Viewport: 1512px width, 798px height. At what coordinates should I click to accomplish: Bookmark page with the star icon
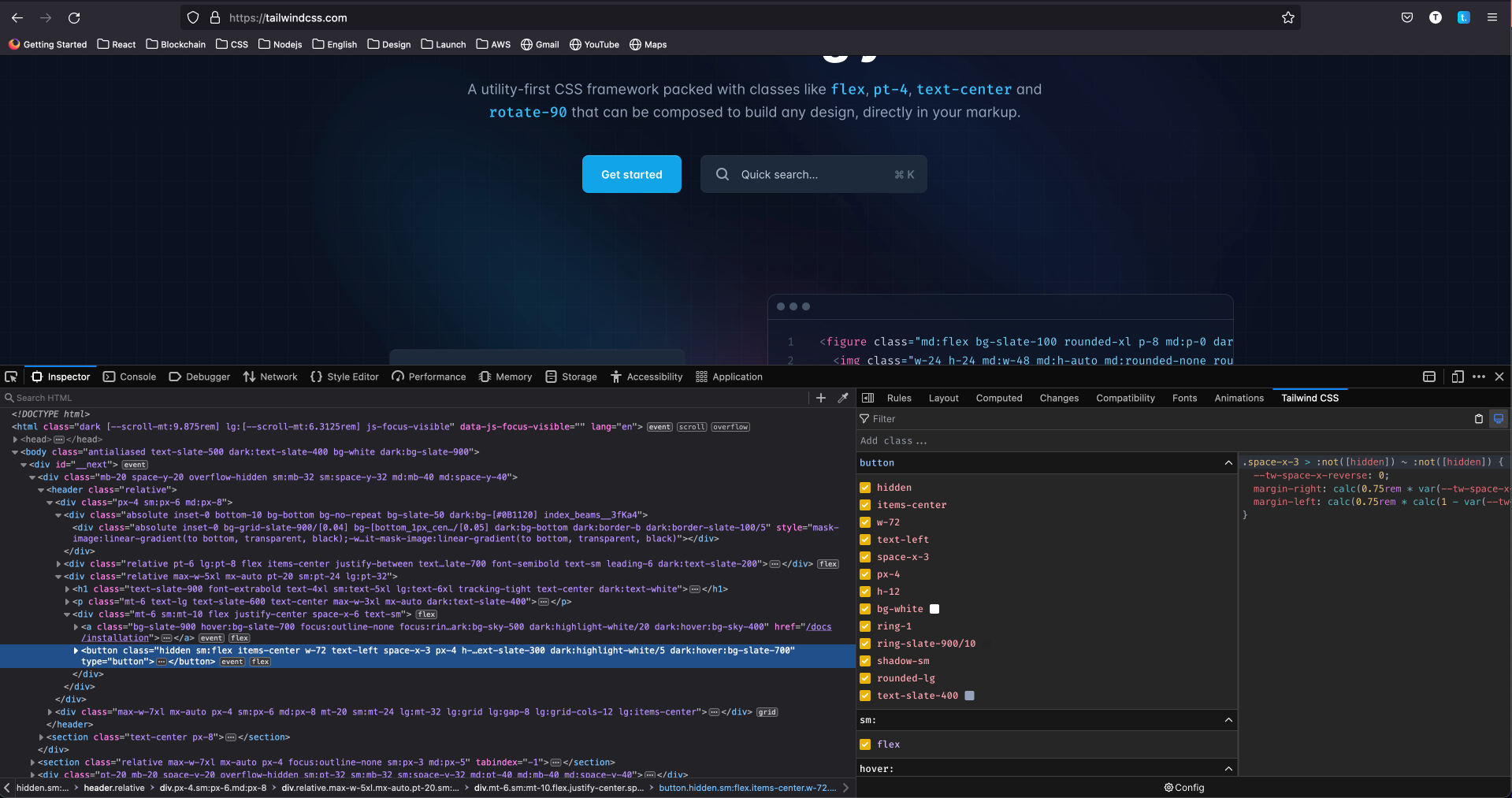pos(1288,17)
